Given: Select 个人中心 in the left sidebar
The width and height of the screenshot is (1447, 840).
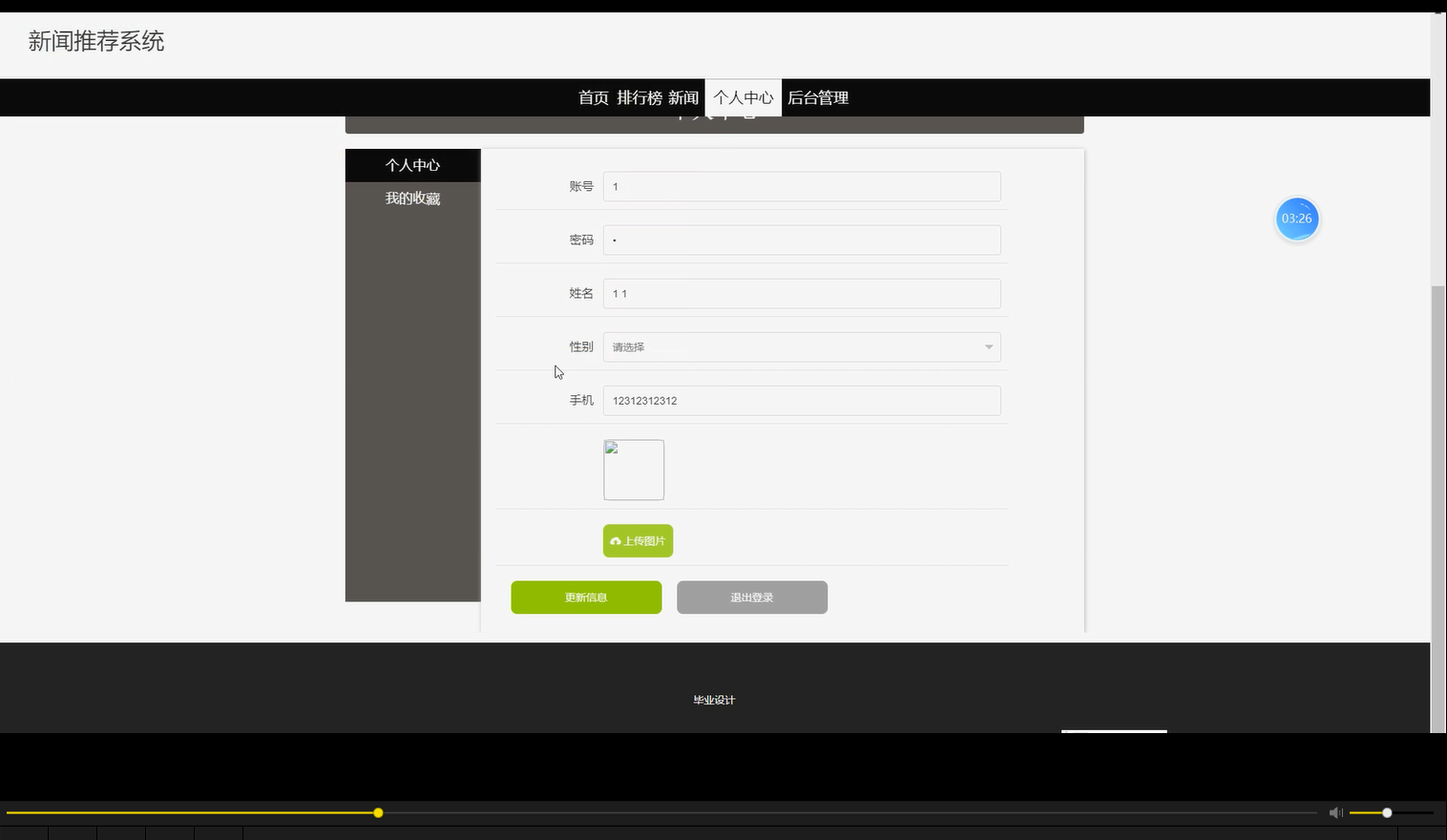Looking at the screenshot, I should [412, 165].
